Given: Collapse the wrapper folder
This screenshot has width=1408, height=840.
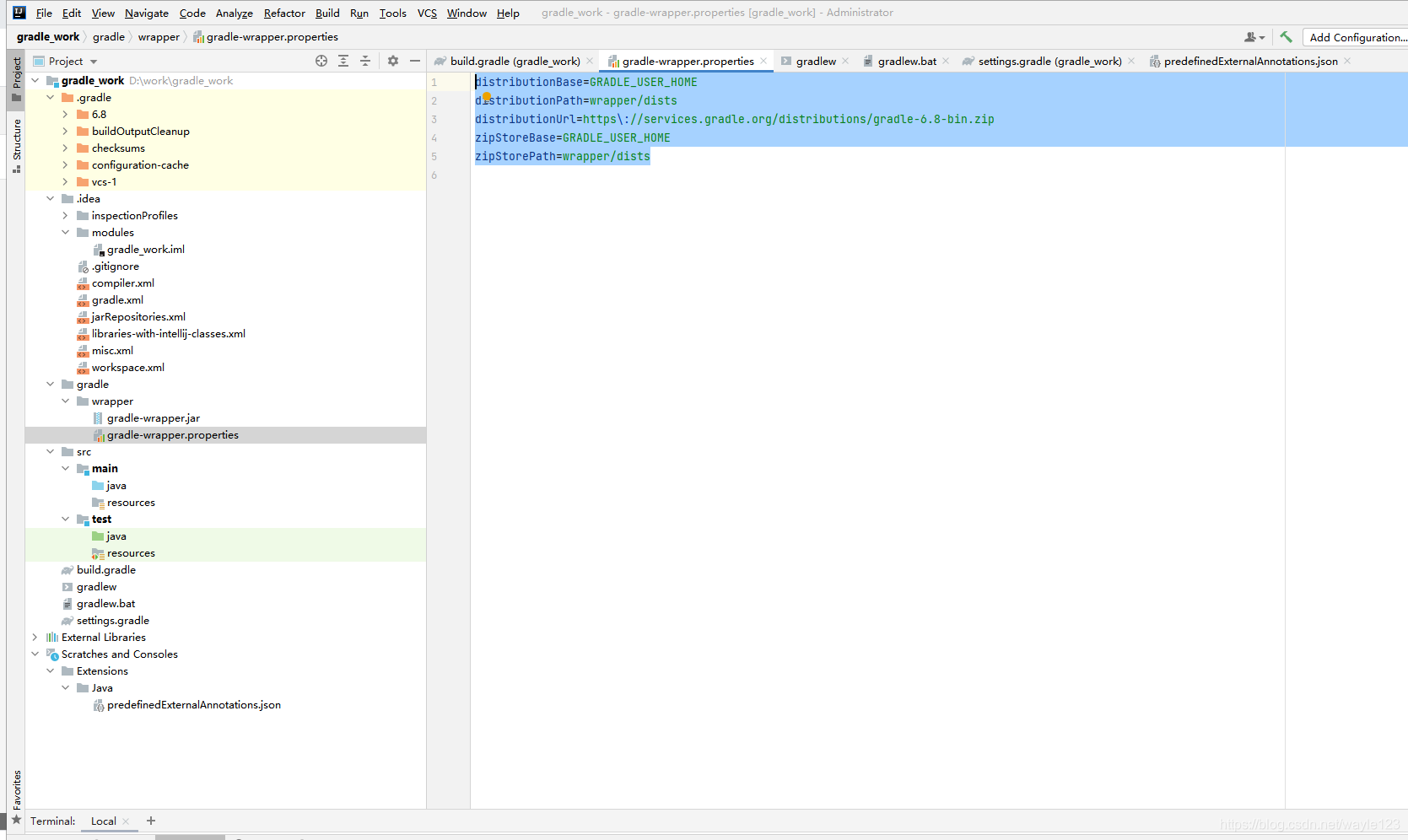Looking at the screenshot, I should (x=66, y=401).
